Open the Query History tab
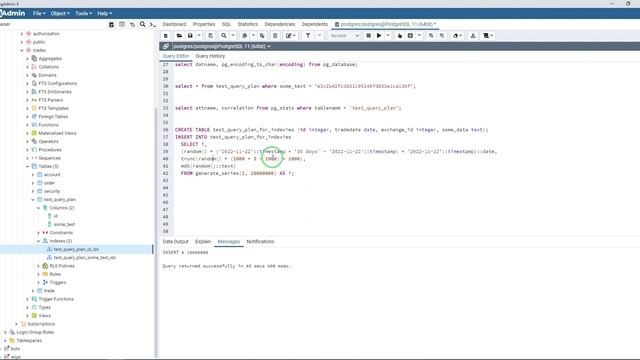 point(210,56)
